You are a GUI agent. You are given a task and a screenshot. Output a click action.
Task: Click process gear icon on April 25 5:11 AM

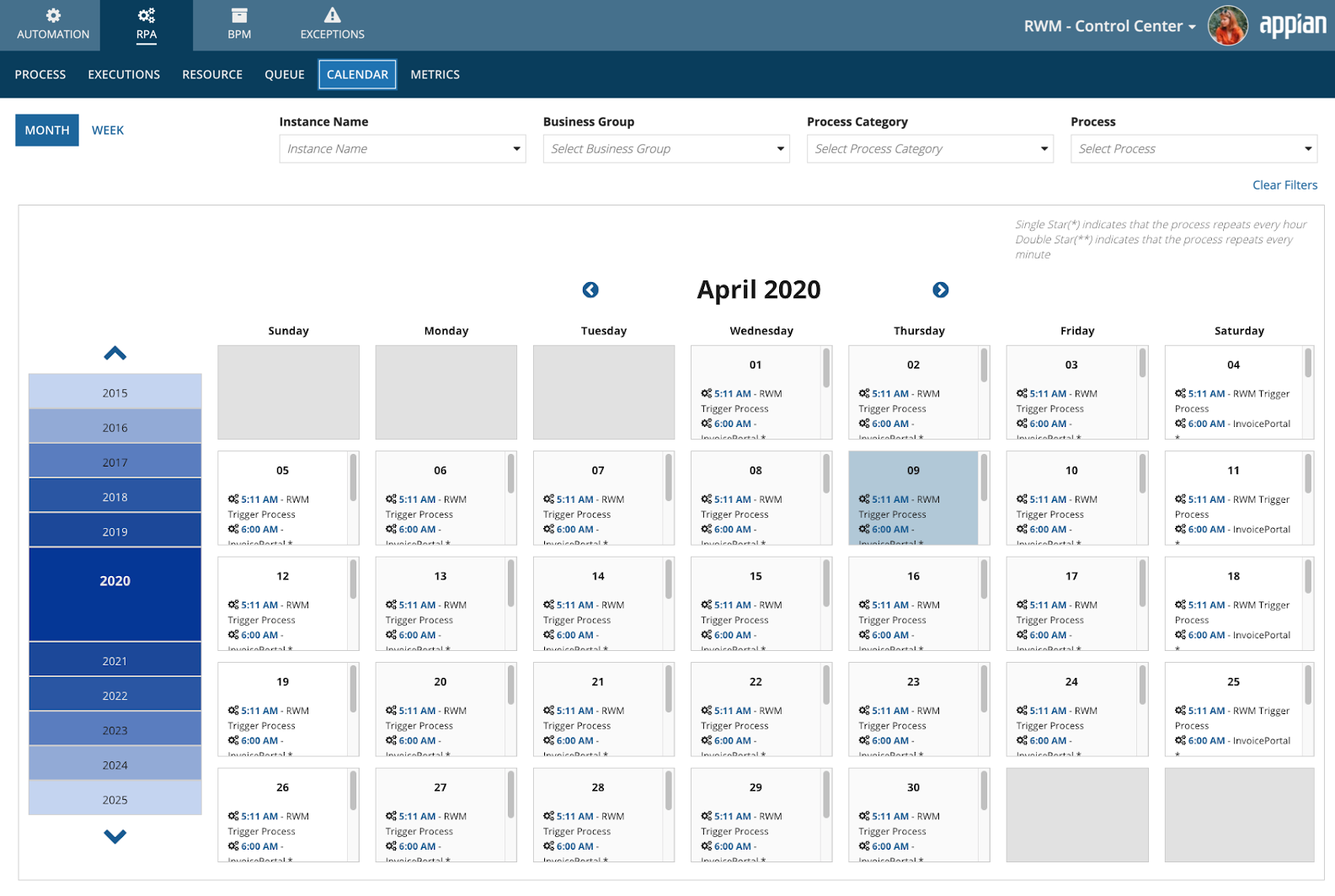tap(1180, 711)
